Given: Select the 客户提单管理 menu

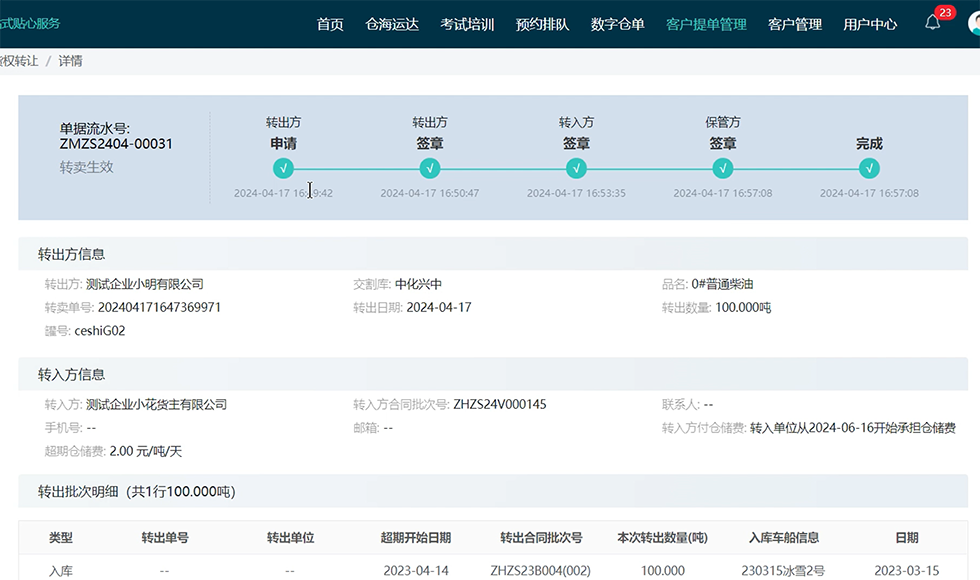Looking at the screenshot, I should (x=706, y=24).
